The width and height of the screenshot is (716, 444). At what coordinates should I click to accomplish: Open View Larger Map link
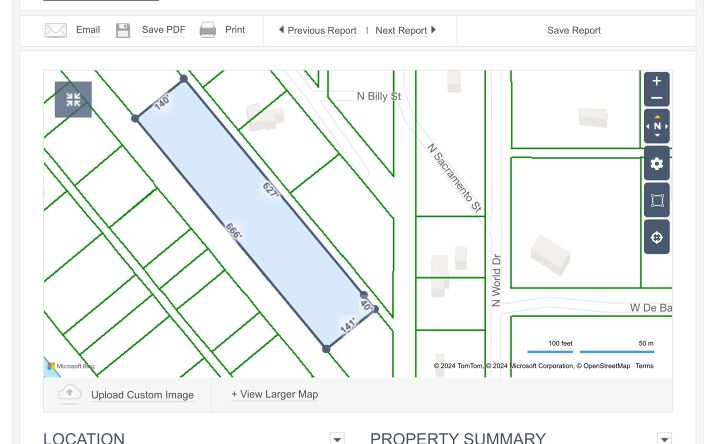(274, 394)
